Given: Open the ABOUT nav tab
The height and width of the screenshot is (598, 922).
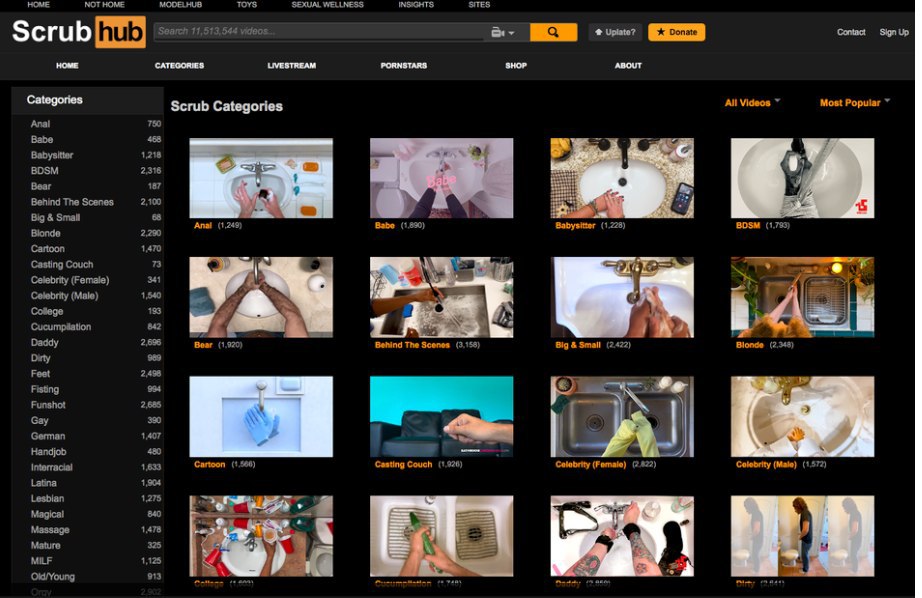Looking at the screenshot, I should point(628,65).
